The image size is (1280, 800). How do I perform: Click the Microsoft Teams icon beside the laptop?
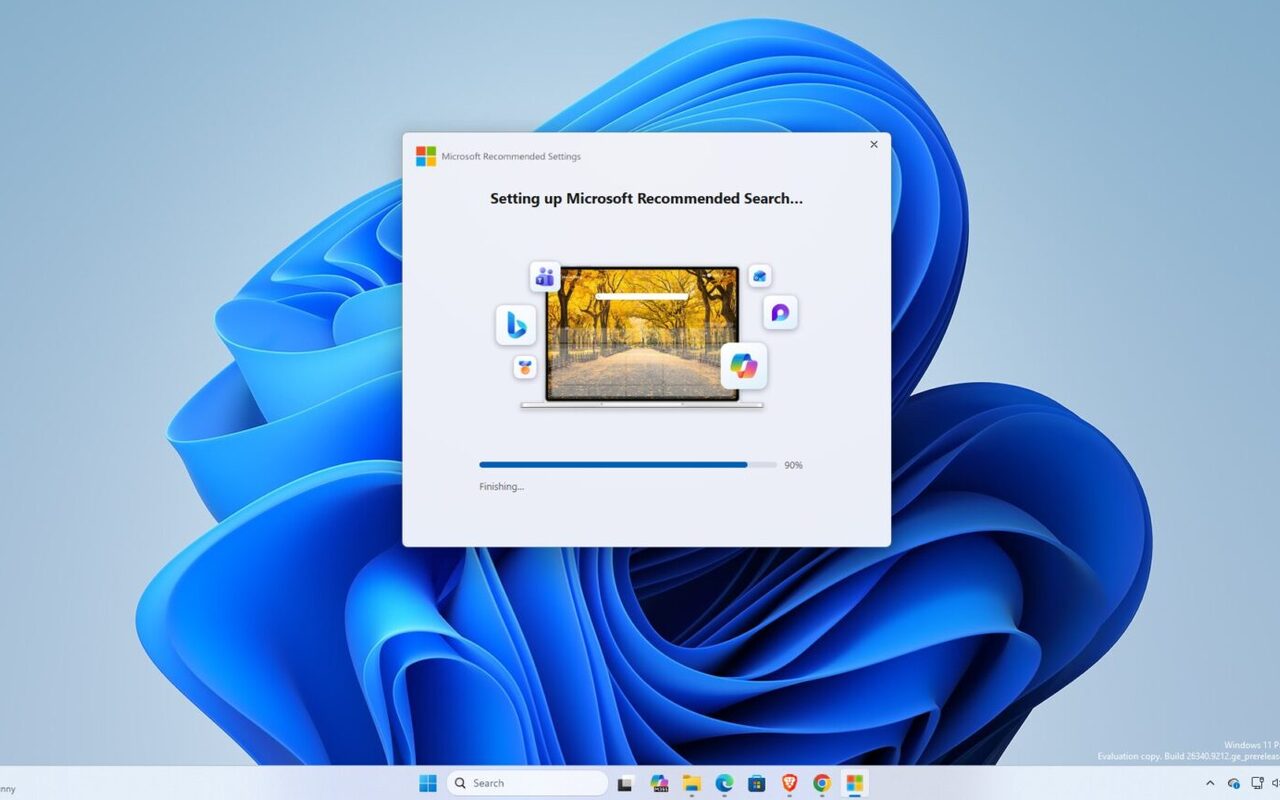click(x=545, y=276)
